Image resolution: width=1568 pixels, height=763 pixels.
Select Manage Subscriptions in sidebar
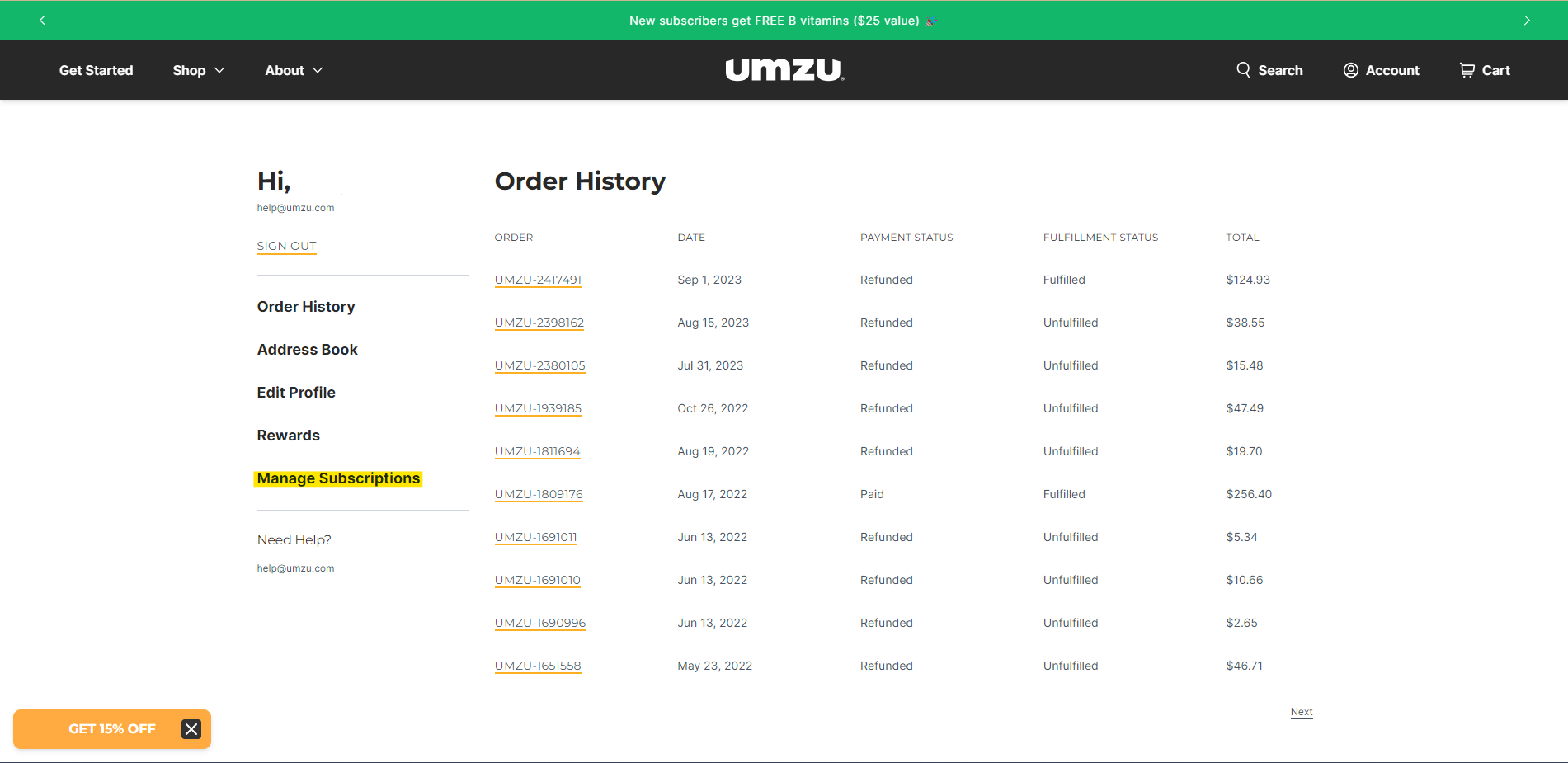[x=338, y=478]
